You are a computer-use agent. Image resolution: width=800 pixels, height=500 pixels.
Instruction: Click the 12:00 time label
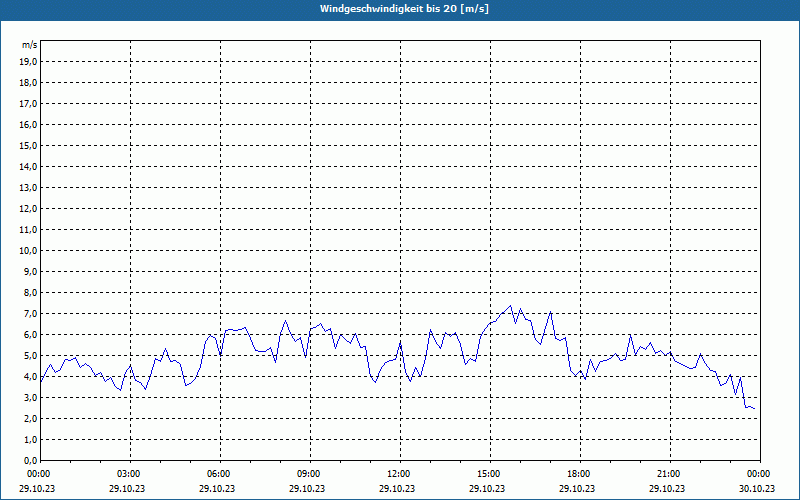(x=400, y=474)
